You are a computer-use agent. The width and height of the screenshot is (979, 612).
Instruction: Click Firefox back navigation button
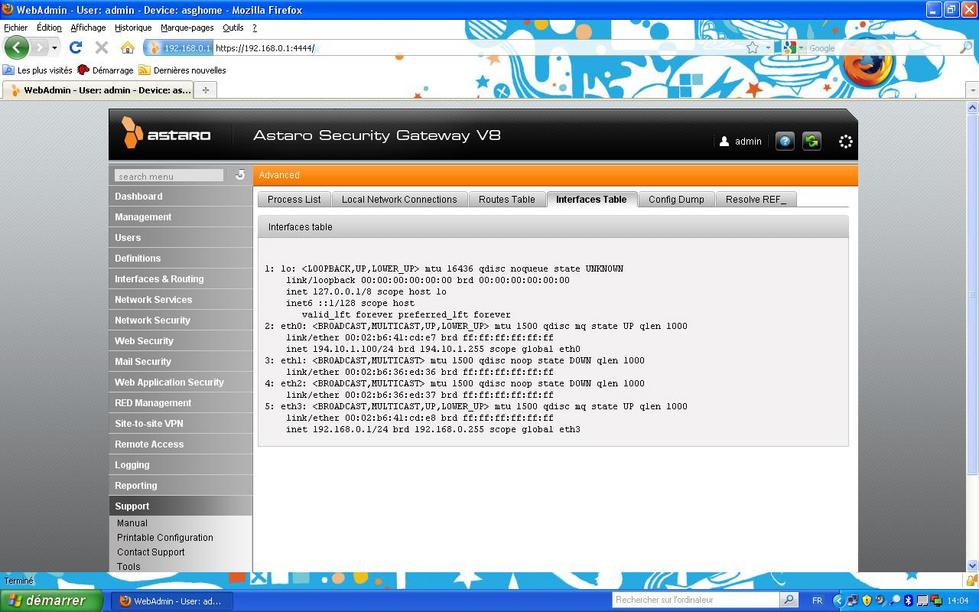pos(17,47)
